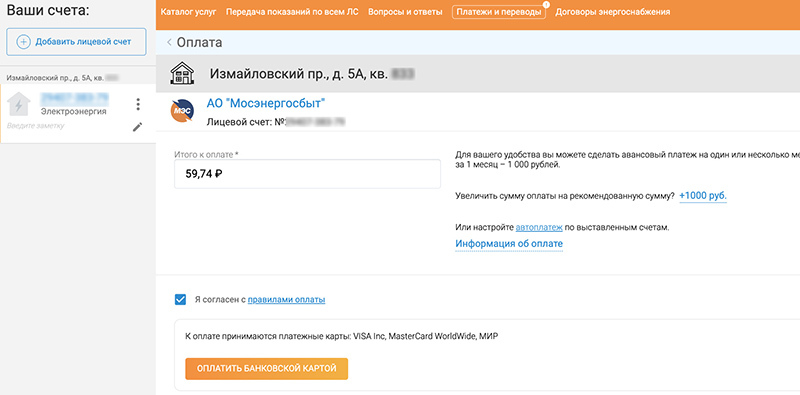The height and width of the screenshot is (395, 800).
Task: Expand the Информация об оплате link
Action: (509, 244)
